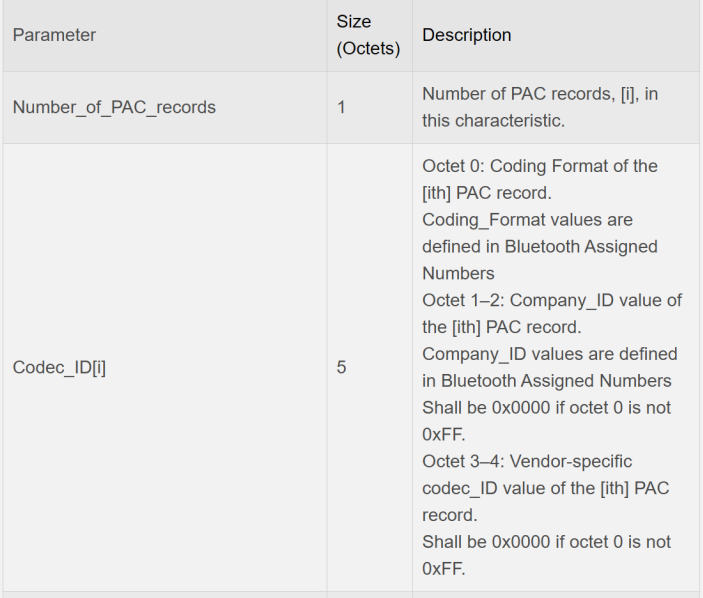The width and height of the screenshot is (703, 598).
Task: Click the 'codec_ID value of the [ith] PAC' line
Action: pos(546,488)
